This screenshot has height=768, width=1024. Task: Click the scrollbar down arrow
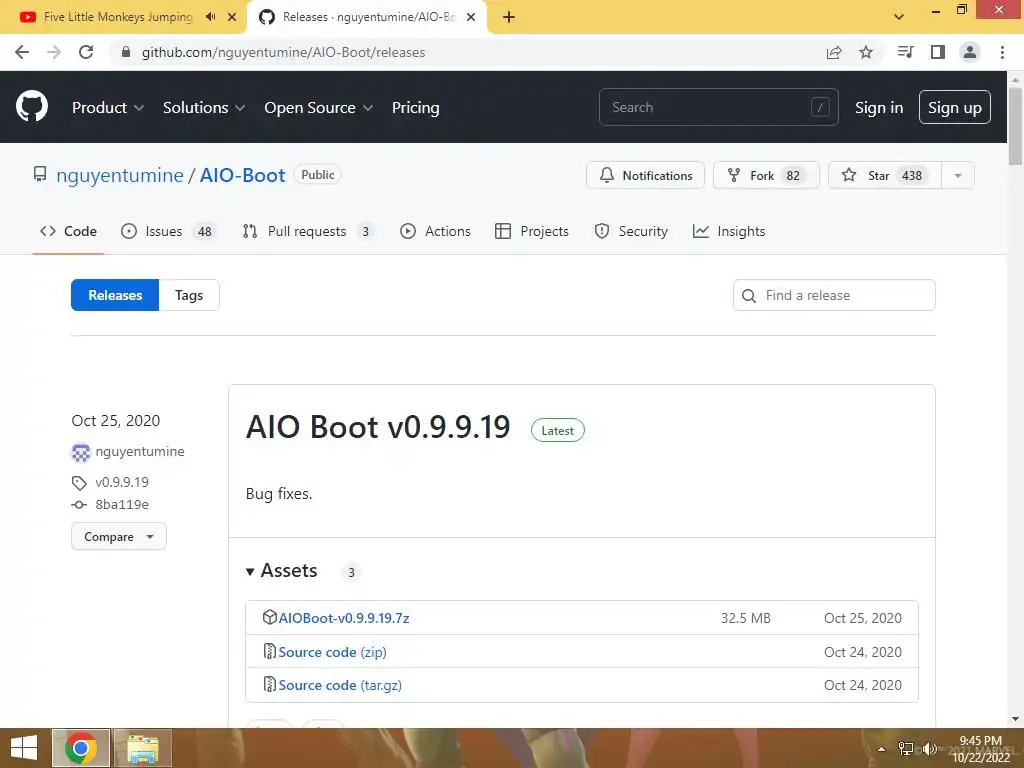(x=1015, y=719)
